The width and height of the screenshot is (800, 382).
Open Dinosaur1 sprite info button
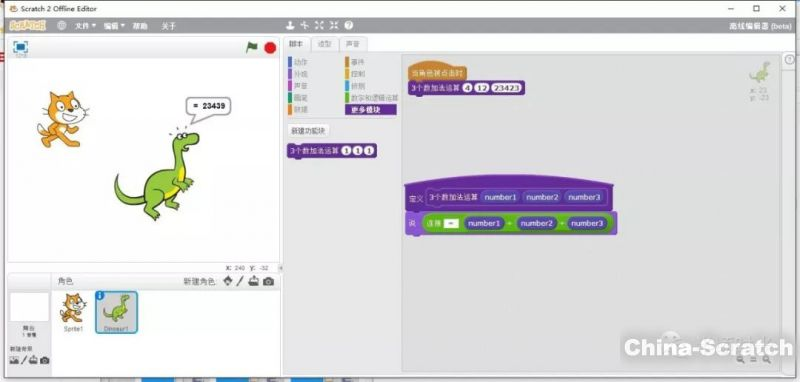pyautogui.click(x=100, y=296)
